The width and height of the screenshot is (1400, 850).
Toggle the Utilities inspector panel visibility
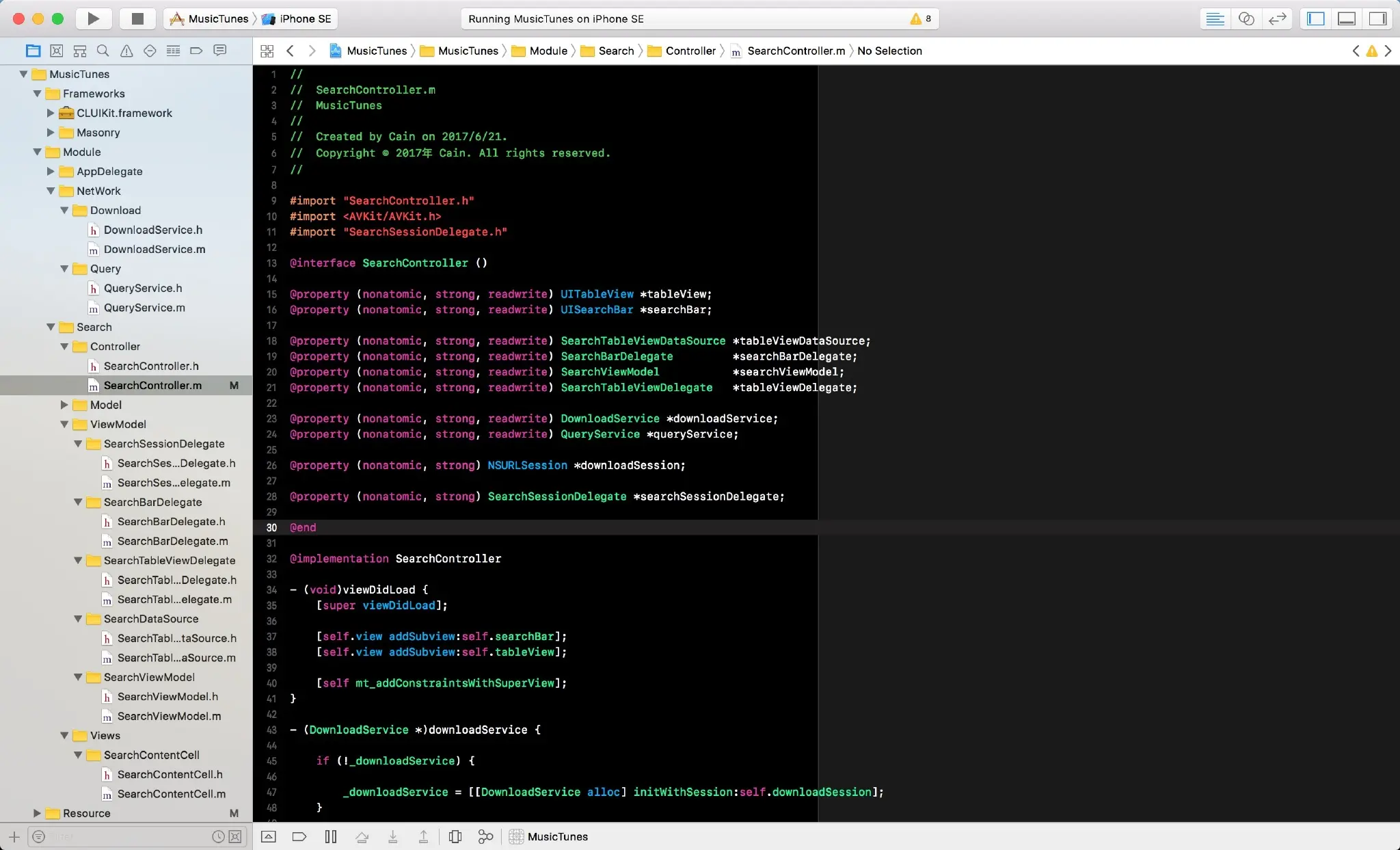point(1377,18)
